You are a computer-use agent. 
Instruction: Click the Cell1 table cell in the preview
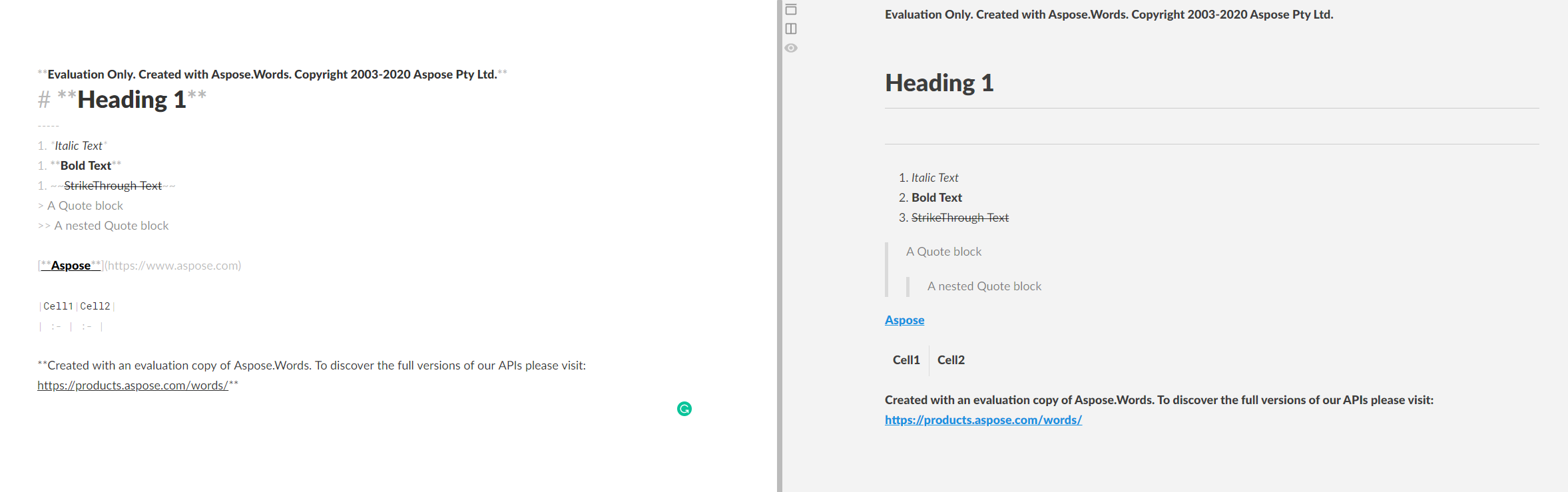[906, 360]
